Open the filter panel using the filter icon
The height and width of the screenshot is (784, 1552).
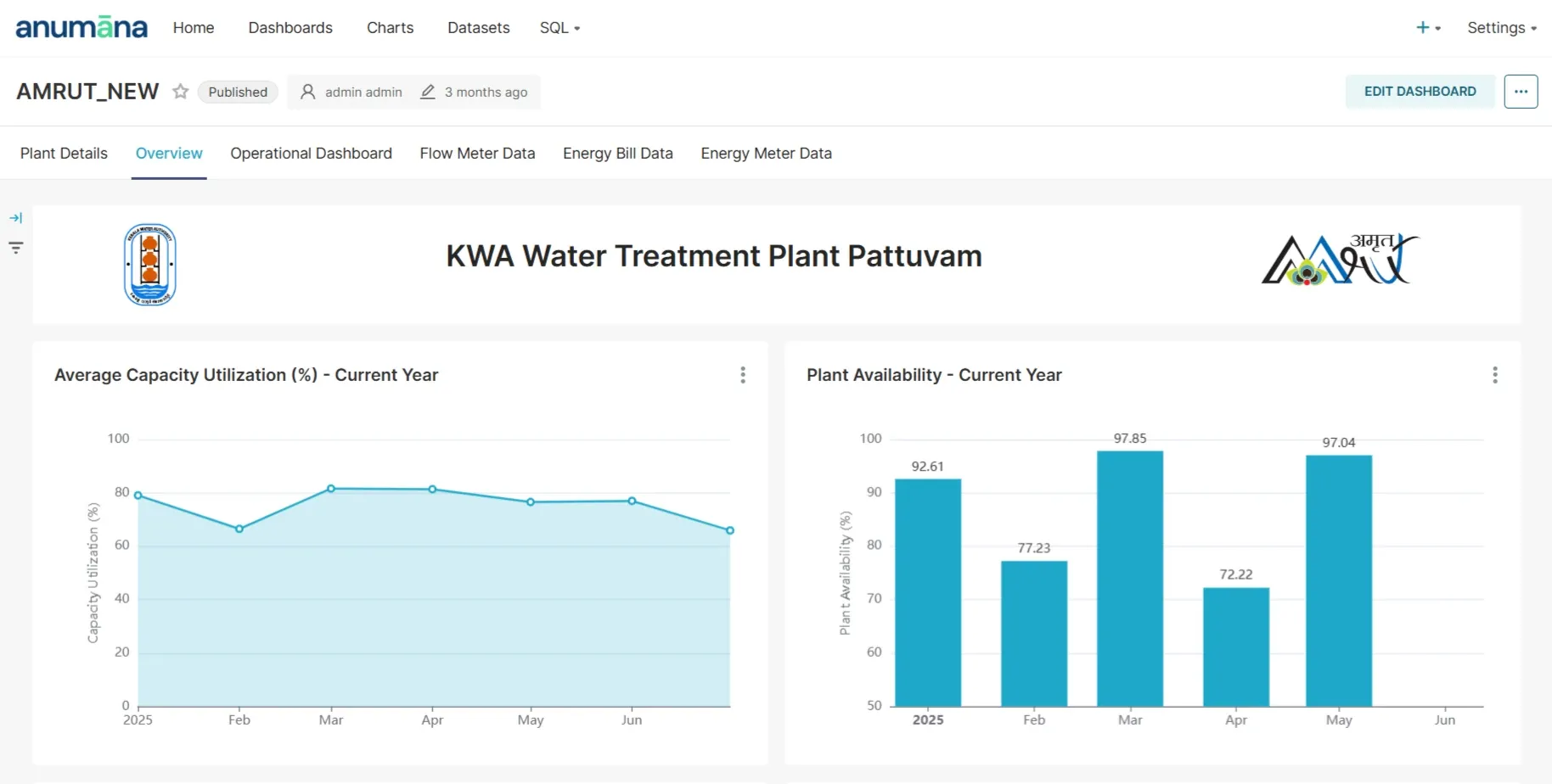pos(15,247)
